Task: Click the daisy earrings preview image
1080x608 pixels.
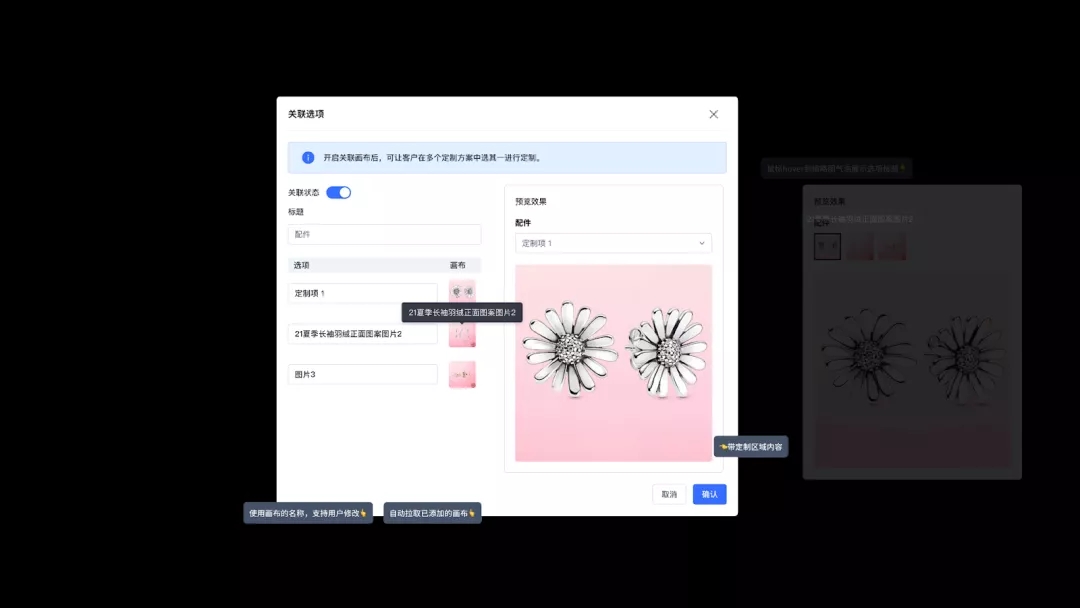Action: 613,363
